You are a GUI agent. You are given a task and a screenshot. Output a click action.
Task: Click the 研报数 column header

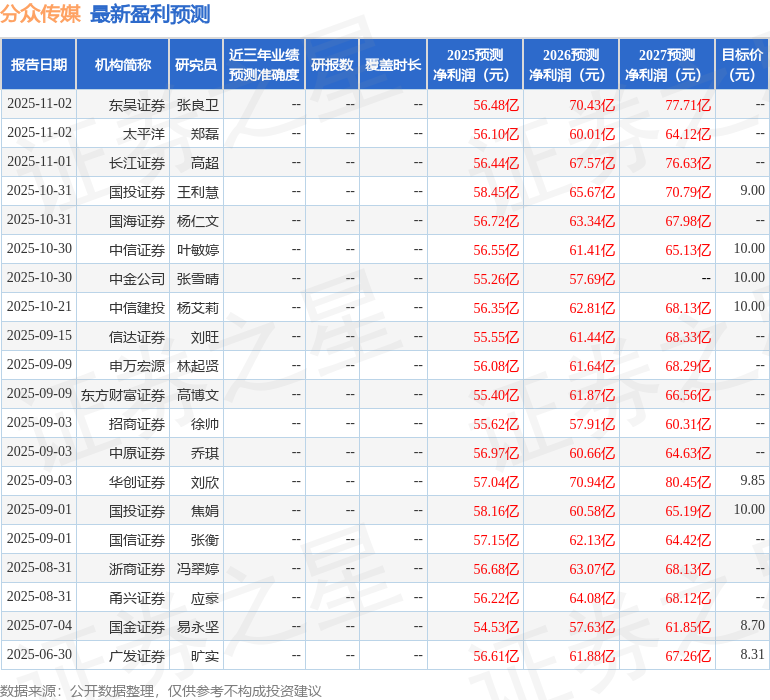pos(332,65)
